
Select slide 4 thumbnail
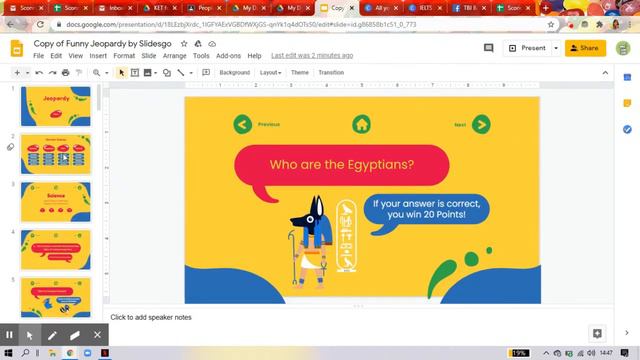pyautogui.click(x=56, y=250)
